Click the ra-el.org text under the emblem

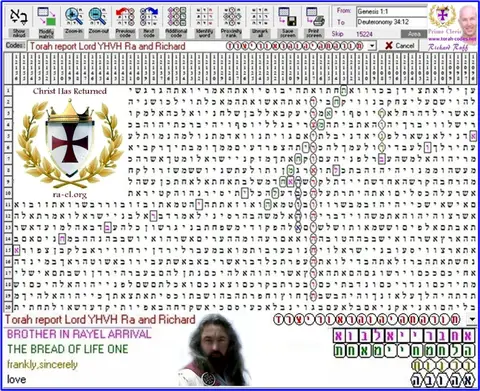[70, 194]
